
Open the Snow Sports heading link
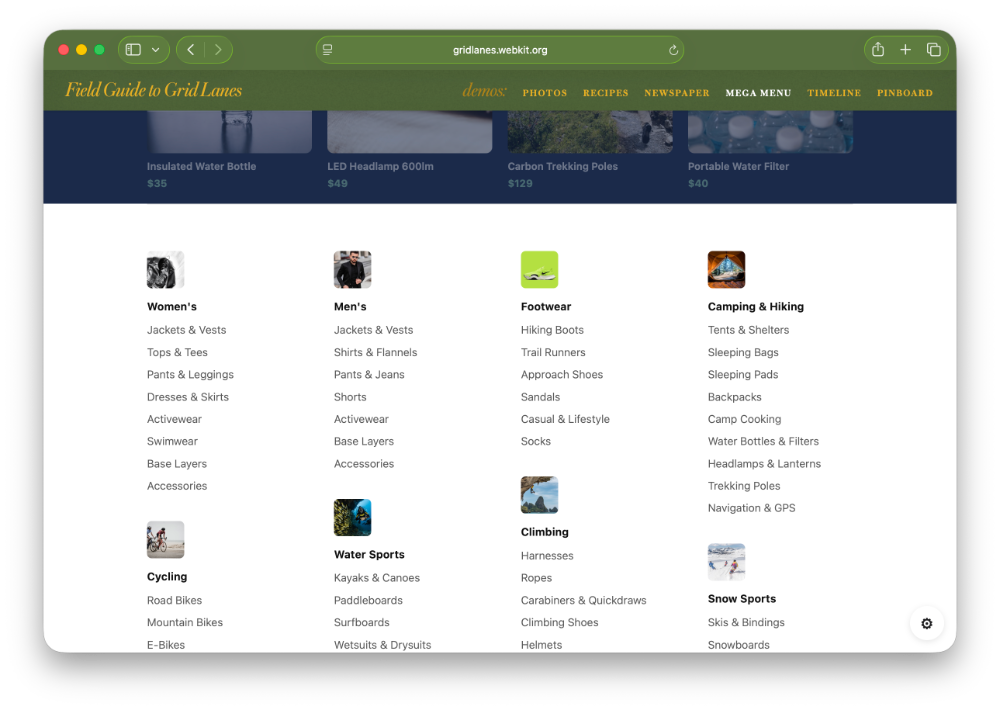742,599
